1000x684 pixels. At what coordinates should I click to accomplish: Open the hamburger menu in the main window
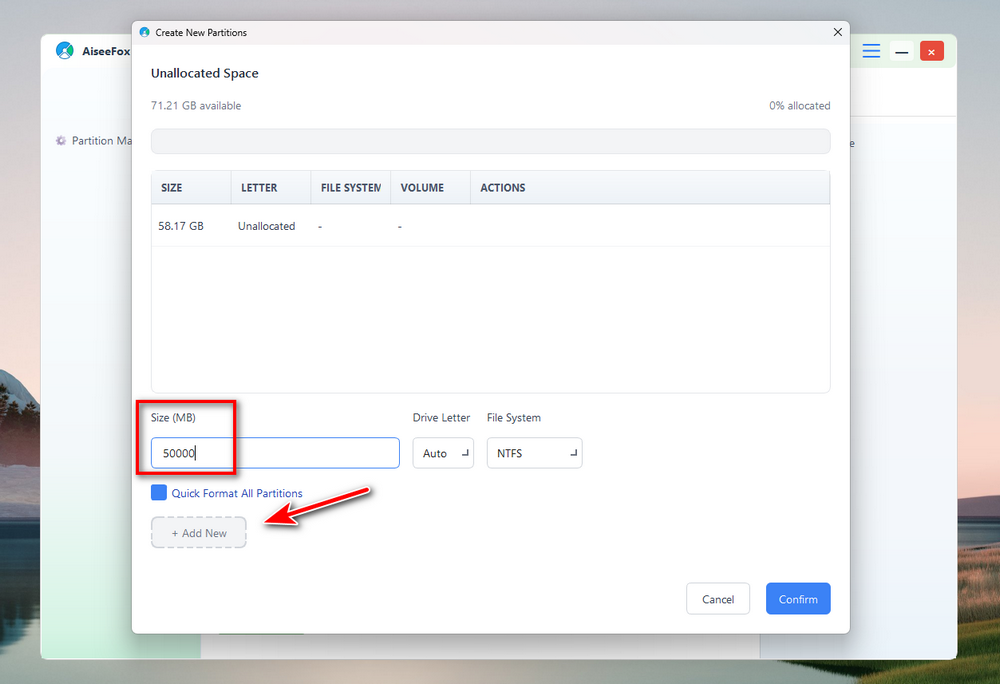click(x=871, y=51)
